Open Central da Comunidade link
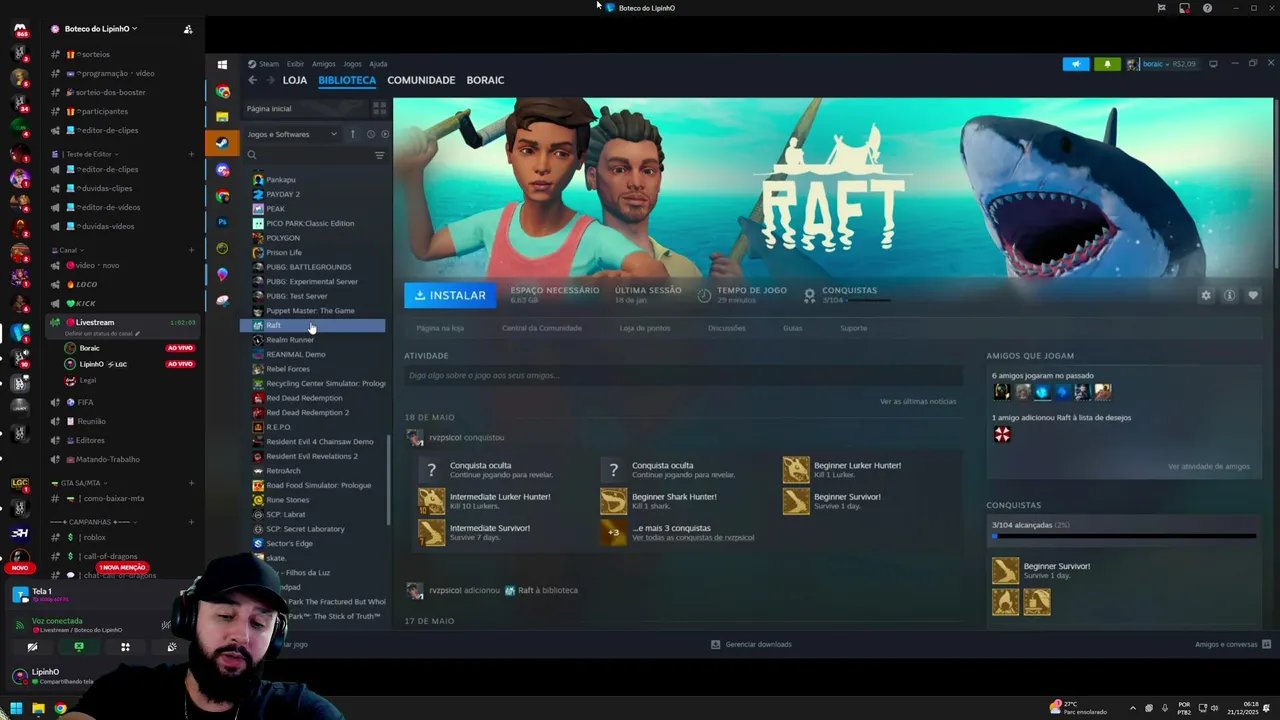 click(x=542, y=328)
